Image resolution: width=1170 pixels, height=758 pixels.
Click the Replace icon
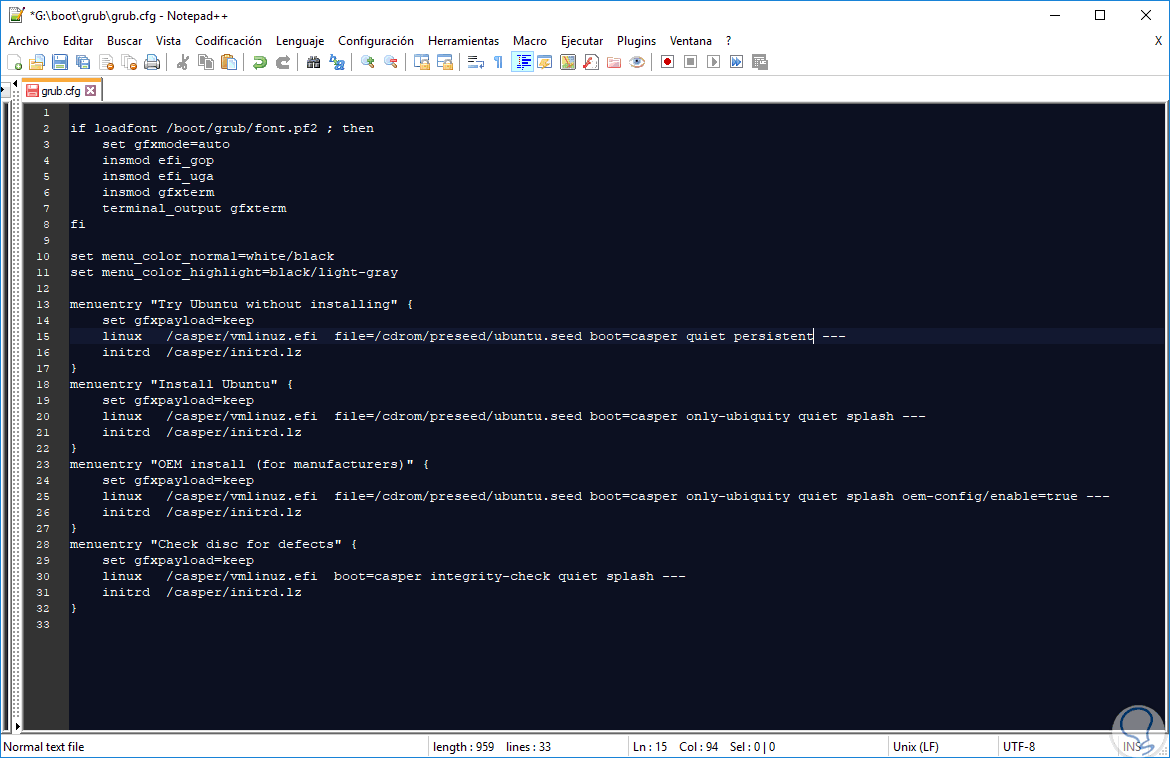tap(337, 63)
